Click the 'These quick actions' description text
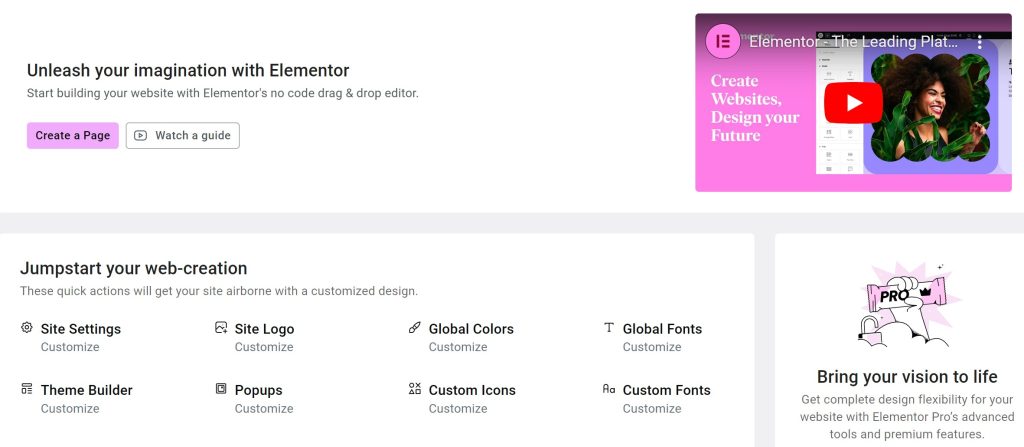The width and height of the screenshot is (1024, 447). click(219, 291)
